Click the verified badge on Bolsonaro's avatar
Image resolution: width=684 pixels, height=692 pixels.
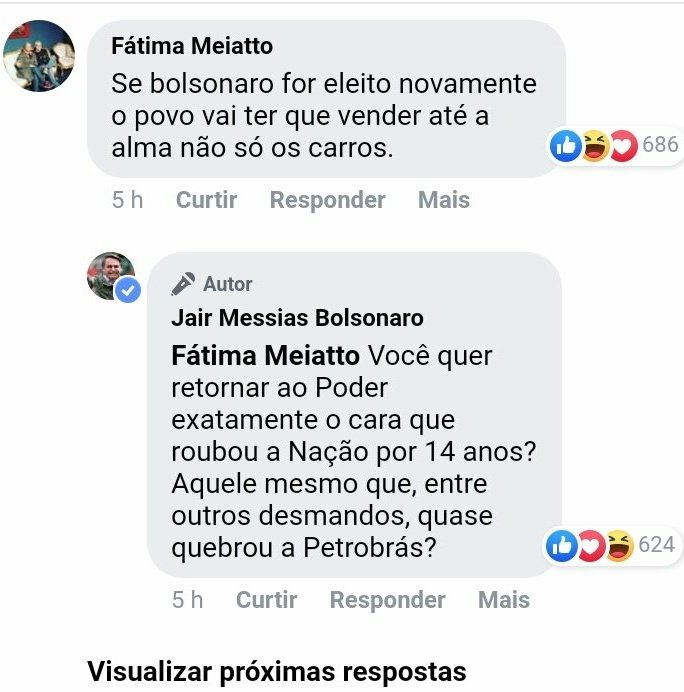click(128, 290)
